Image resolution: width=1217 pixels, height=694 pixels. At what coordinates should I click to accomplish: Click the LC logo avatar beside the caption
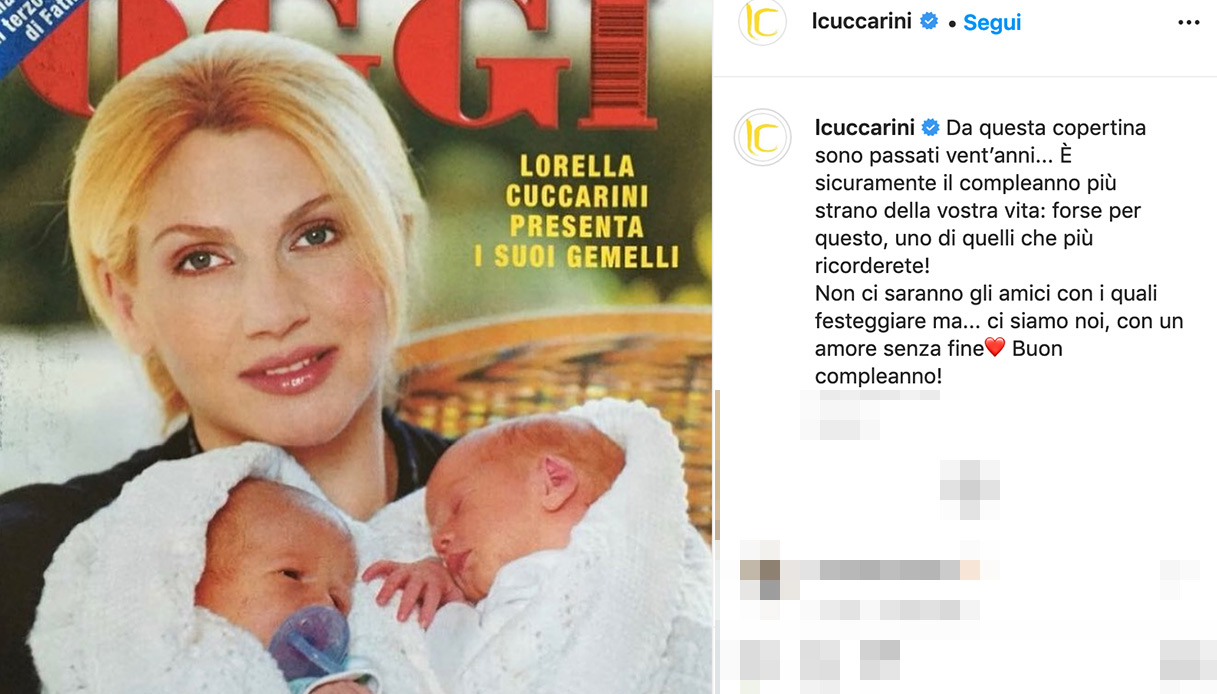point(763,138)
